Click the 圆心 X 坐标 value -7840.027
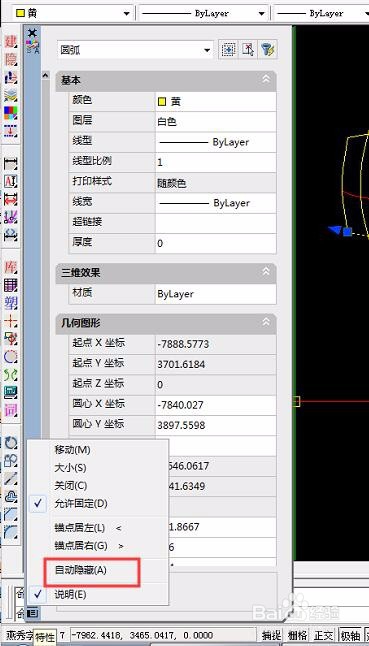Viewport: 369px width, 646px height. [215, 405]
